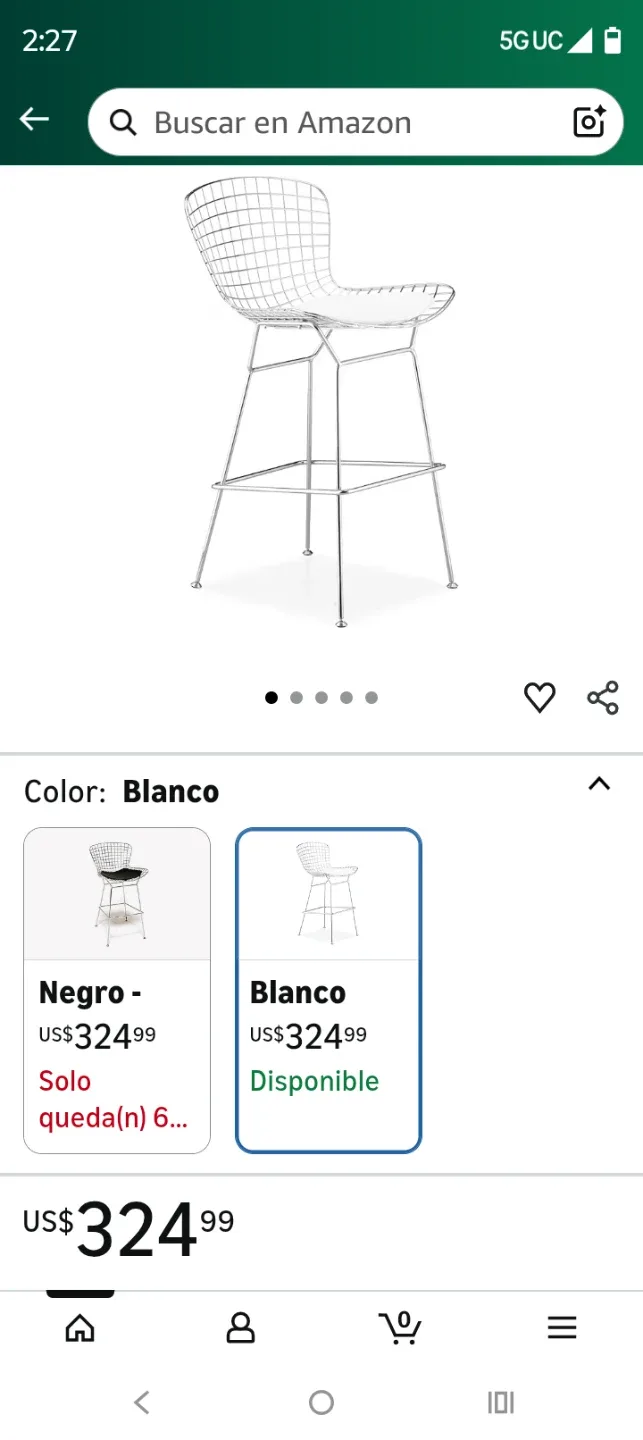Tap the navigation back arrow
The height and width of the screenshot is (1440, 643).
(x=34, y=118)
